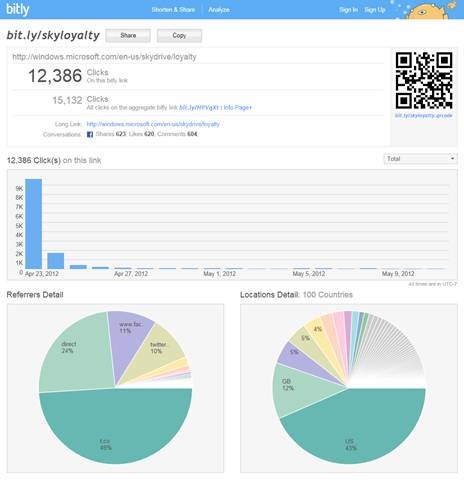
Task: Expand the Total dropdown above the chart
Action: pyautogui.click(x=420, y=159)
